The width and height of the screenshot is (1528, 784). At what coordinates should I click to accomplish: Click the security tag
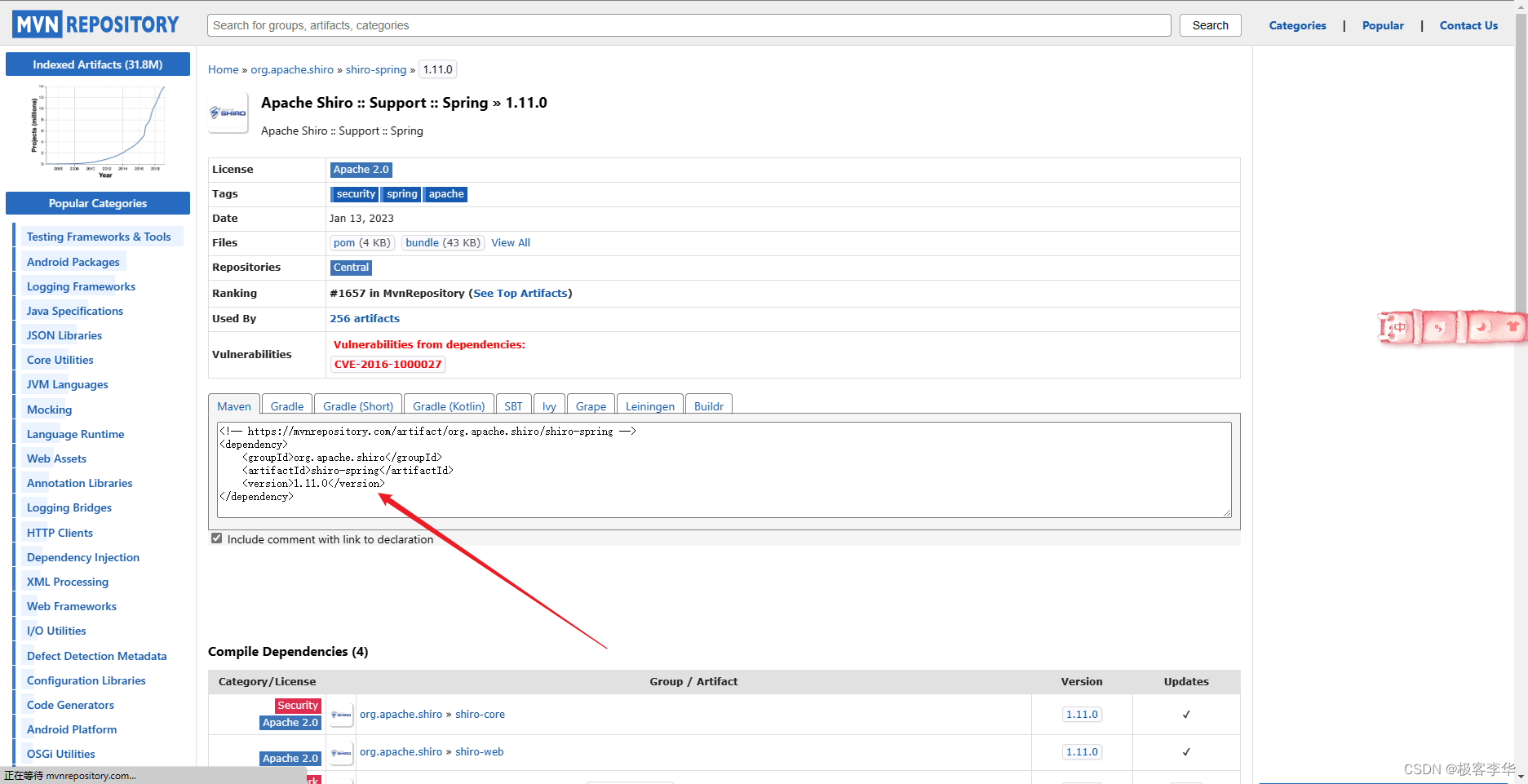(356, 194)
